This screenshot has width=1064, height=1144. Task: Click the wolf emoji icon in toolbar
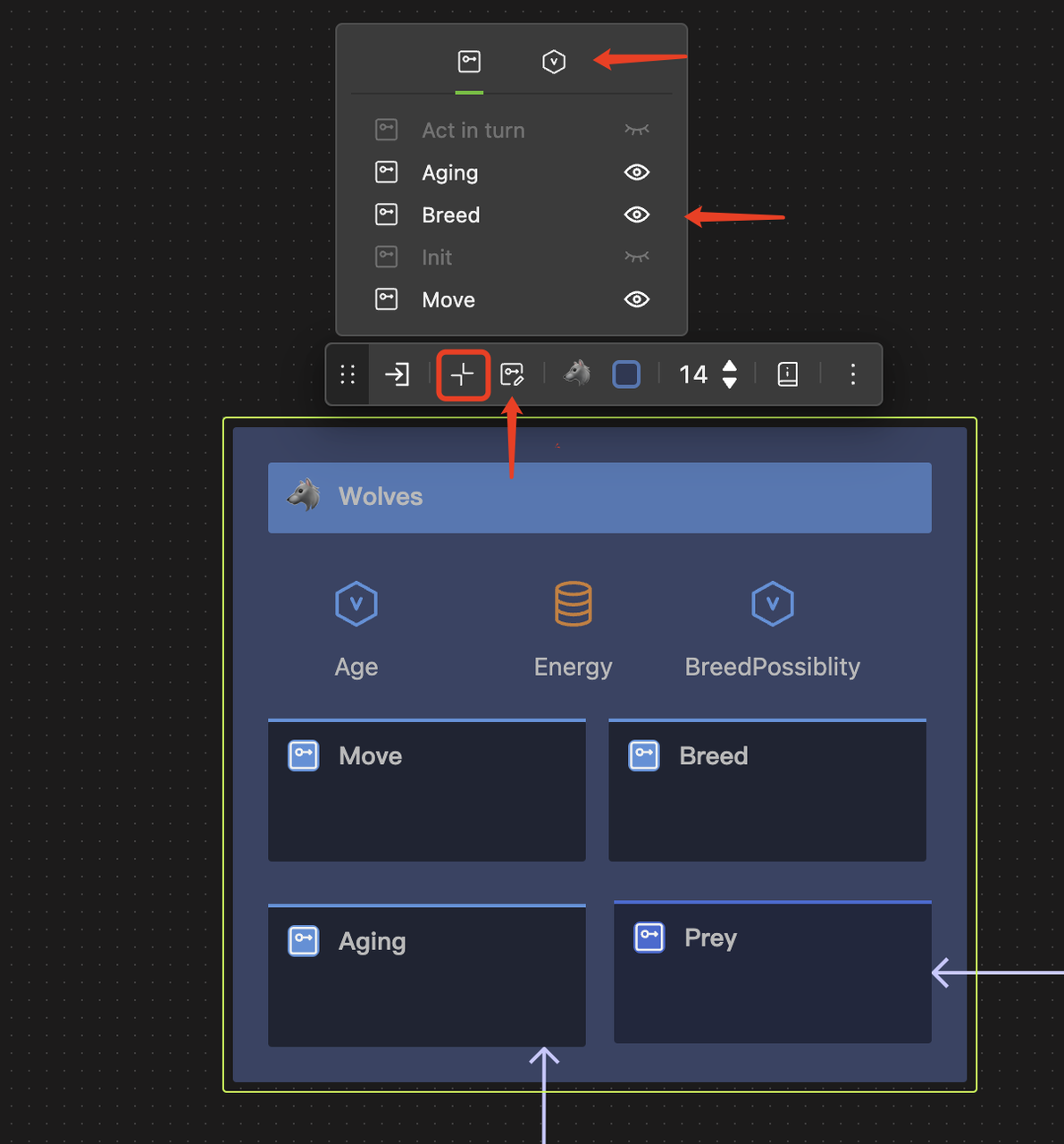[x=577, y=373]
